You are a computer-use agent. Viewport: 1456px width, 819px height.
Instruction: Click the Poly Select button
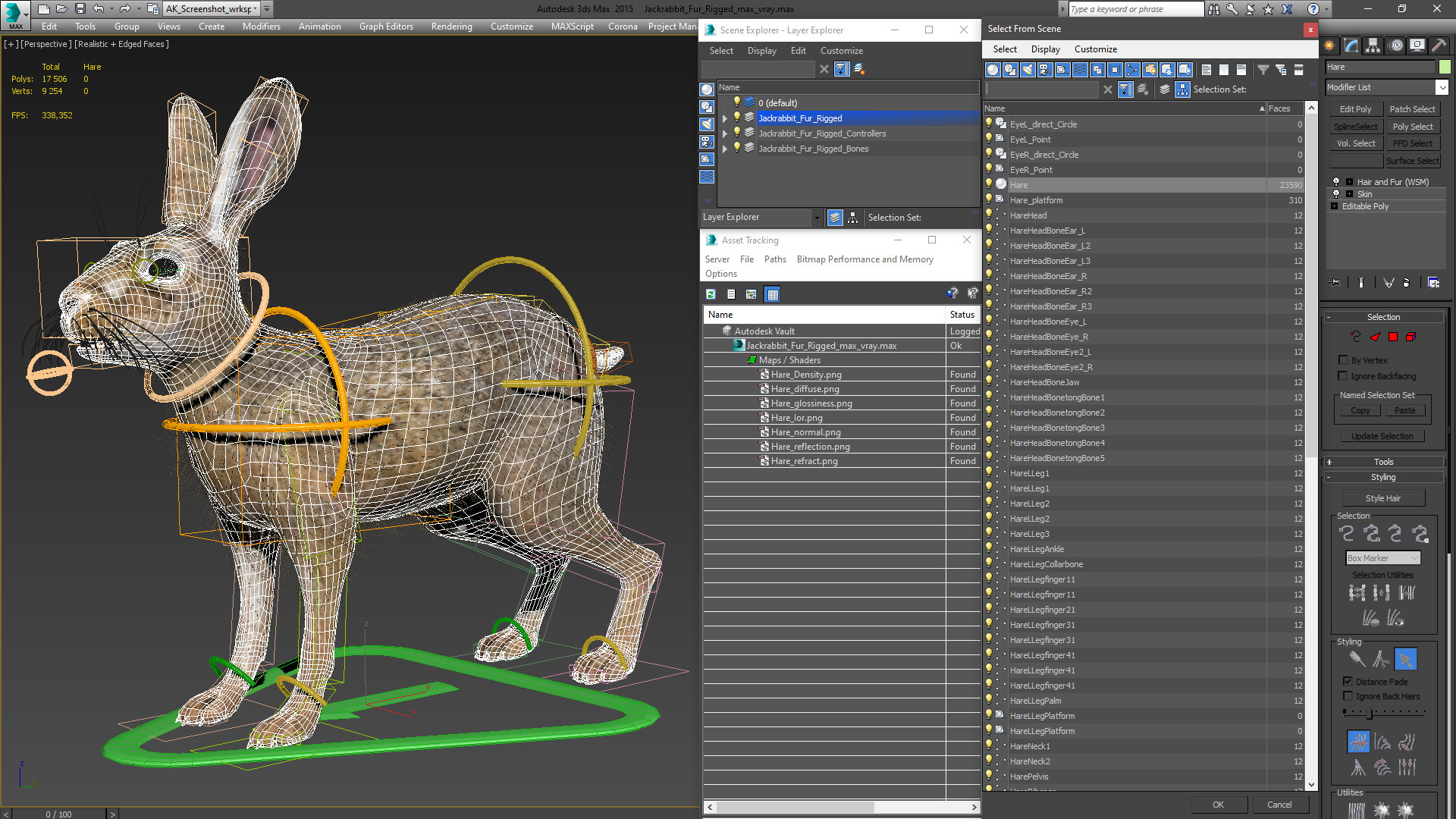tap(1413, 127)
